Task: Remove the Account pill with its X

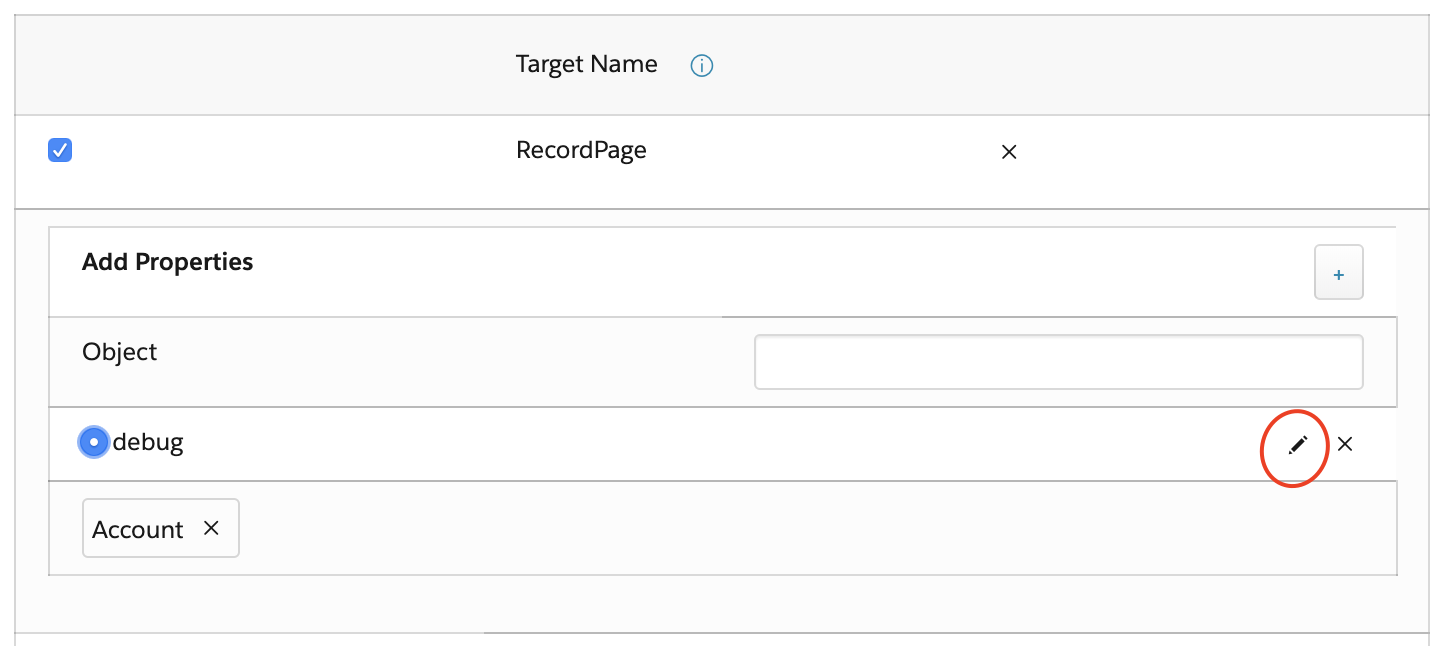Action: click(211, 528)
